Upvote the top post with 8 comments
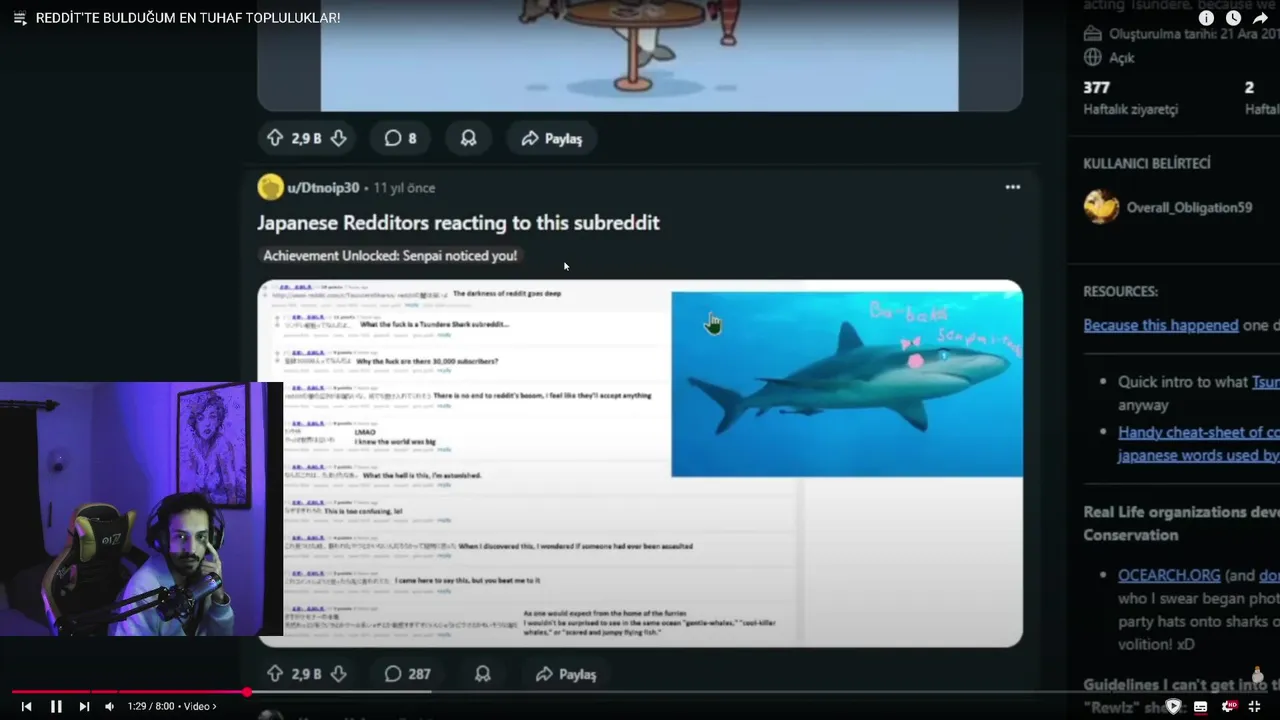Screen dimensions: 1280x720 click(x=275, y=138)
